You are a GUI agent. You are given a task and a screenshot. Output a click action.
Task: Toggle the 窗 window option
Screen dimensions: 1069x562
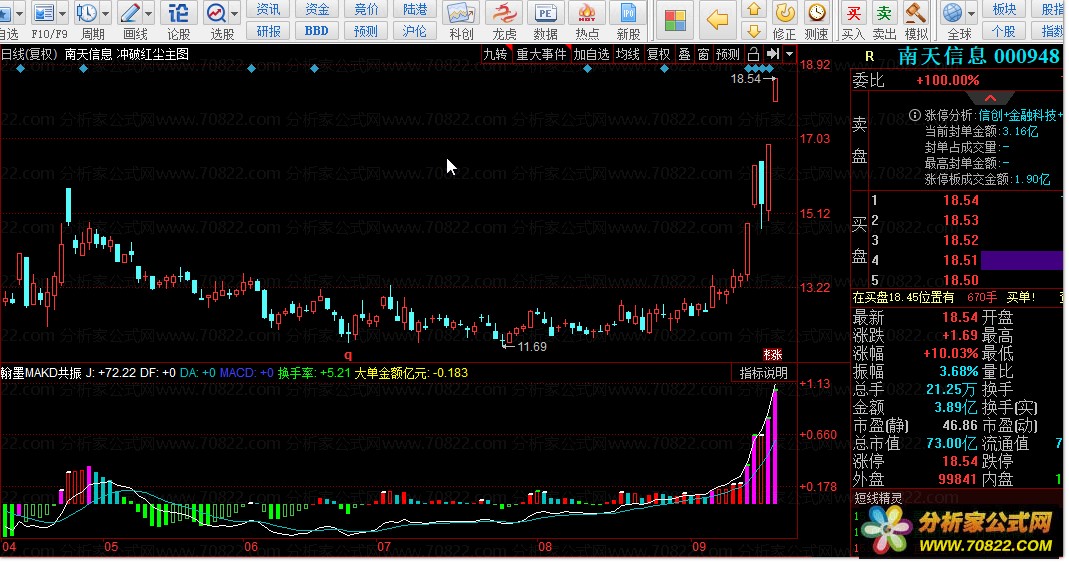pyautogui.click(x=703, y=54)
